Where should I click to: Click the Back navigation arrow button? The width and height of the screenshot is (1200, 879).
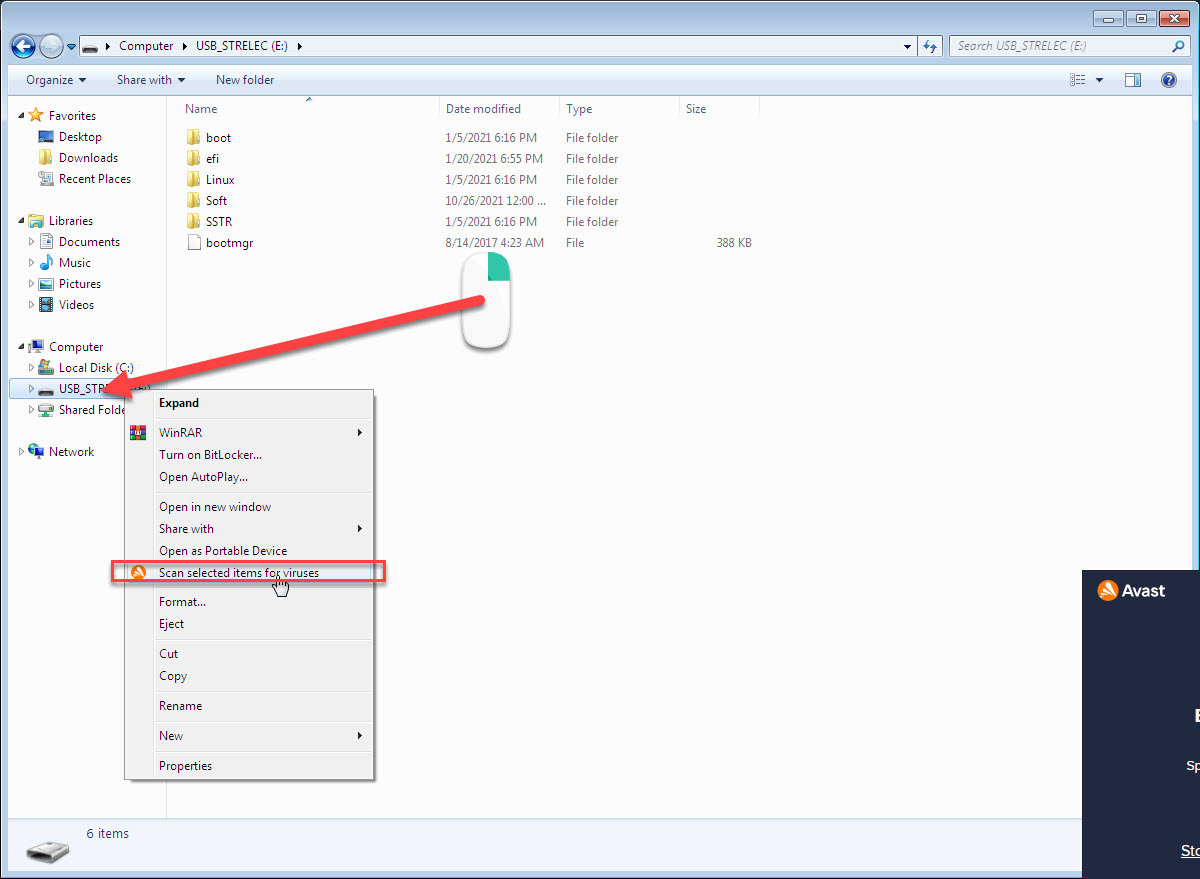[23, 46]
